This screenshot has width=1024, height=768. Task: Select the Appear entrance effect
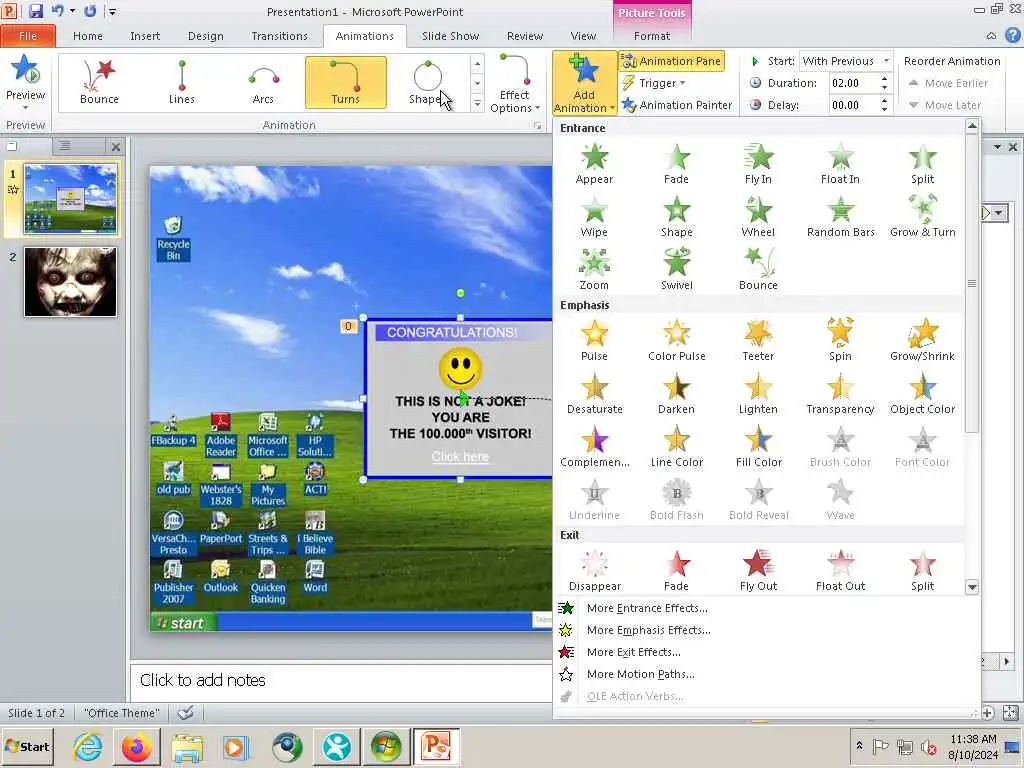594,164
